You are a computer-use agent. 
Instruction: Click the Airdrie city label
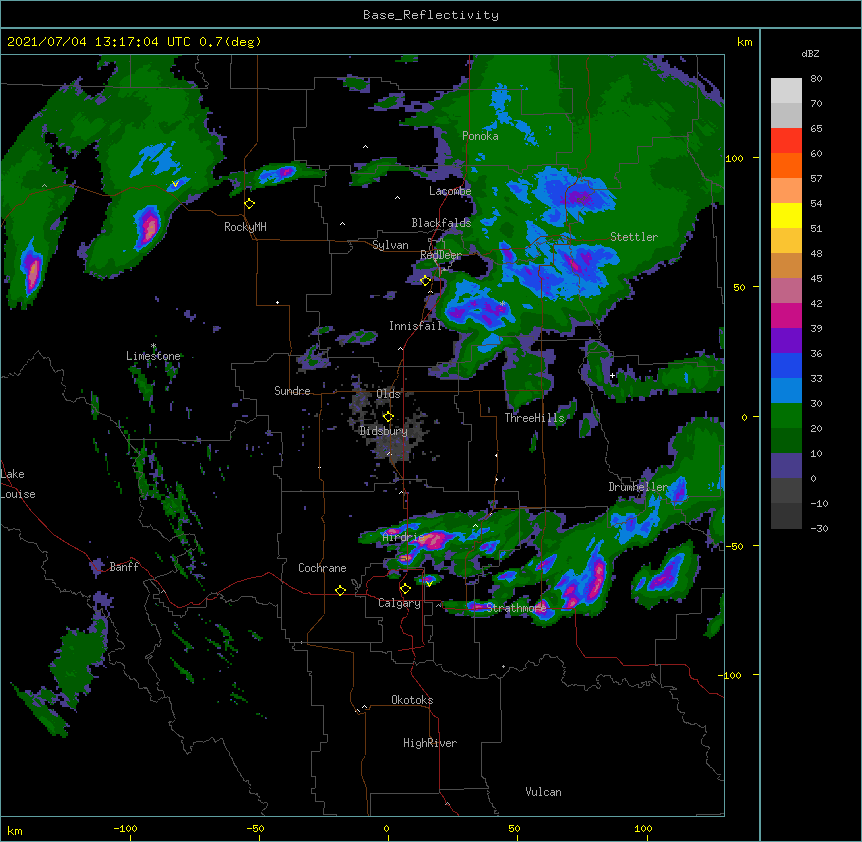pyautogui.click(x=403, y=537)
